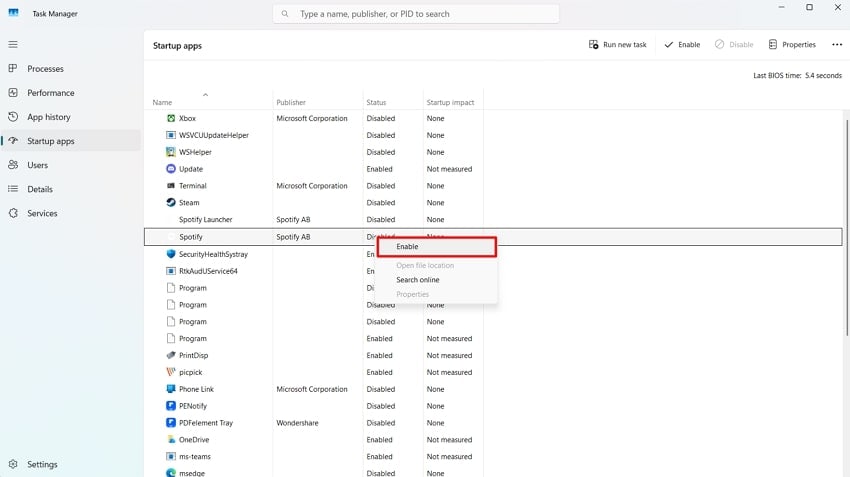Select the Steam row name
Image resolution: width=850 pixels, height=477 pixels.
(189, 202)
